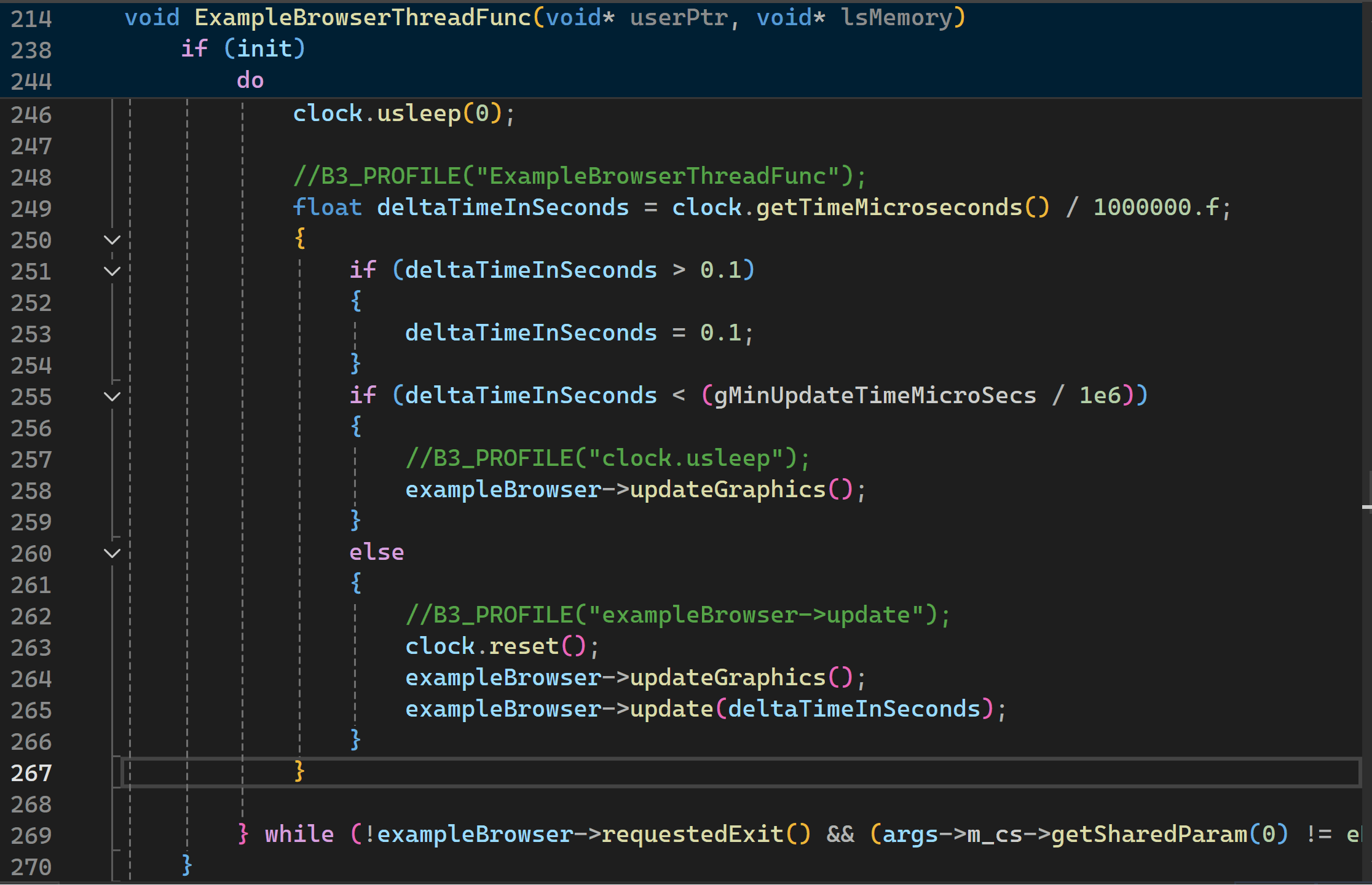Select line number 249 in gutter

coord(31,209)
